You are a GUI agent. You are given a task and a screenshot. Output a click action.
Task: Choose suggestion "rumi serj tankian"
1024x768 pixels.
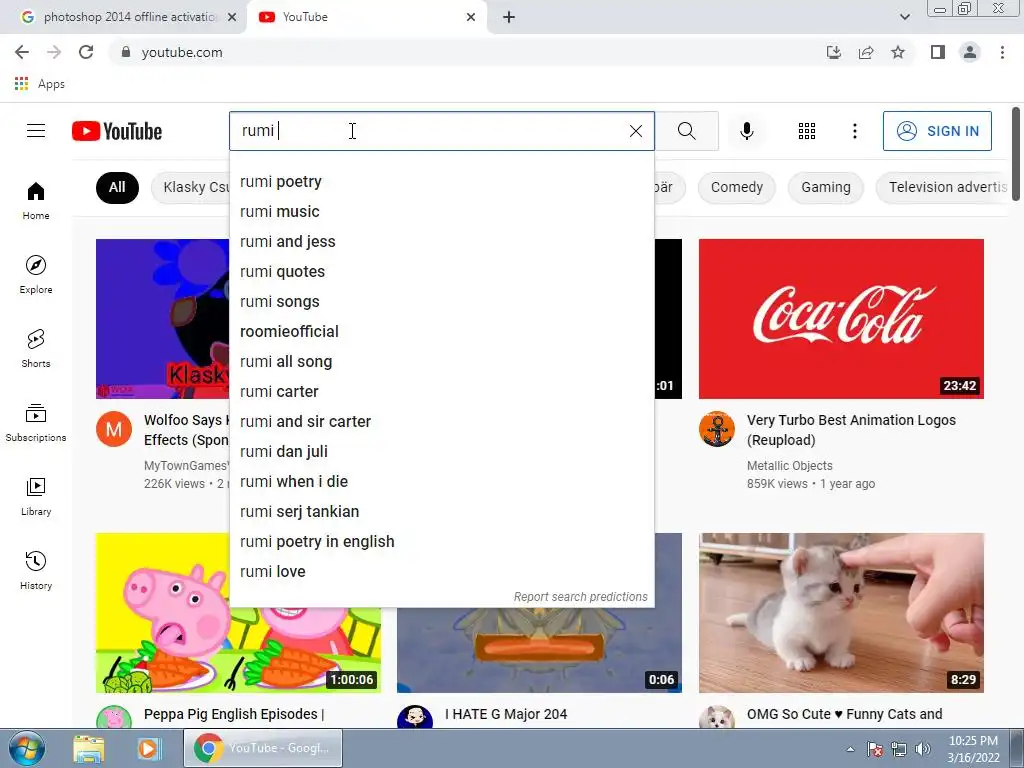(442, 512)
